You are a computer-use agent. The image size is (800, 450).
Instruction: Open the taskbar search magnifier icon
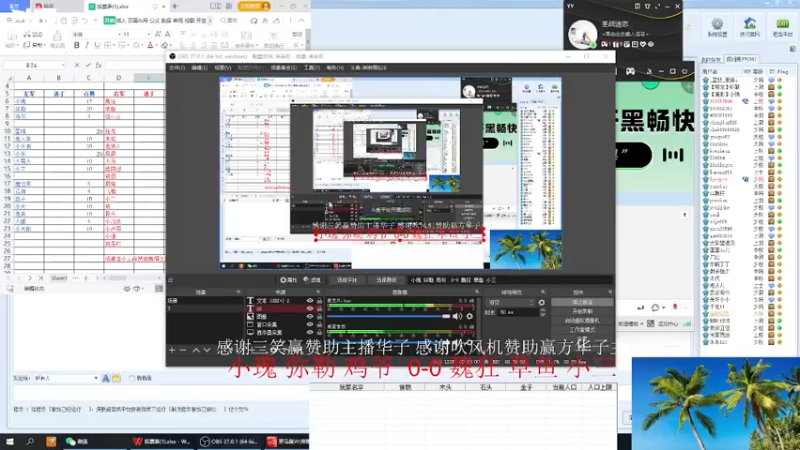click(x=30, y=441)
